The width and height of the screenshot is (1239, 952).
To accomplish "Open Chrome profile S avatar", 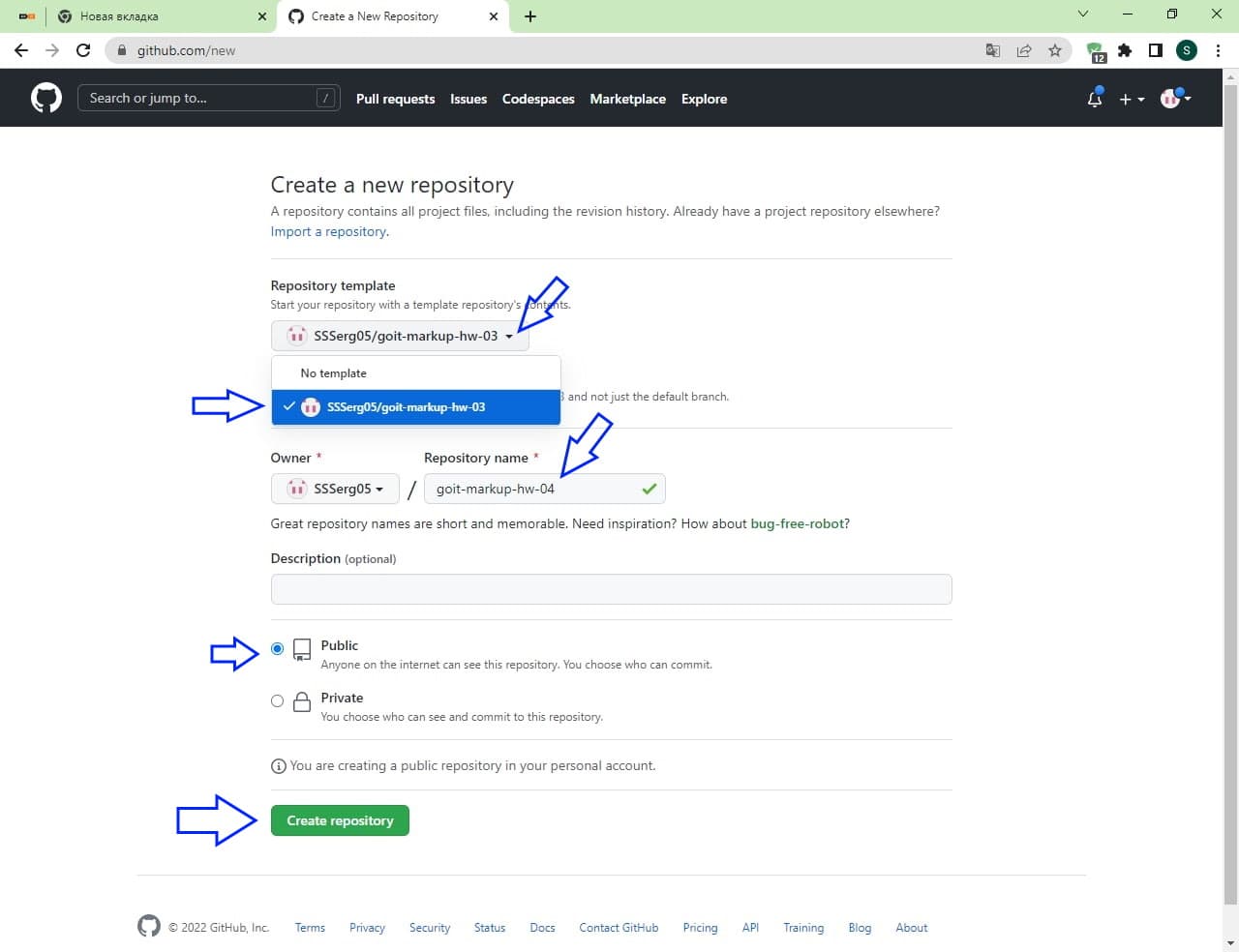I will pos(1187,50).
